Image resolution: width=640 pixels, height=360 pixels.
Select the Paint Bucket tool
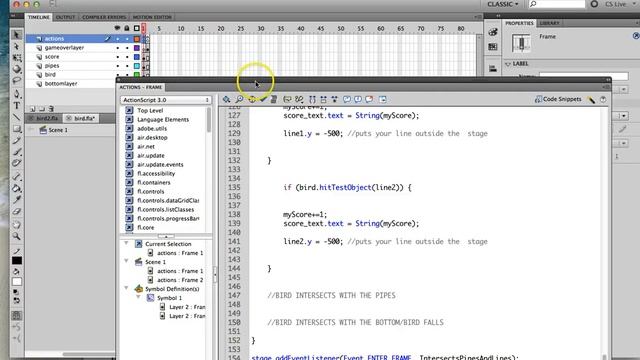17,188
